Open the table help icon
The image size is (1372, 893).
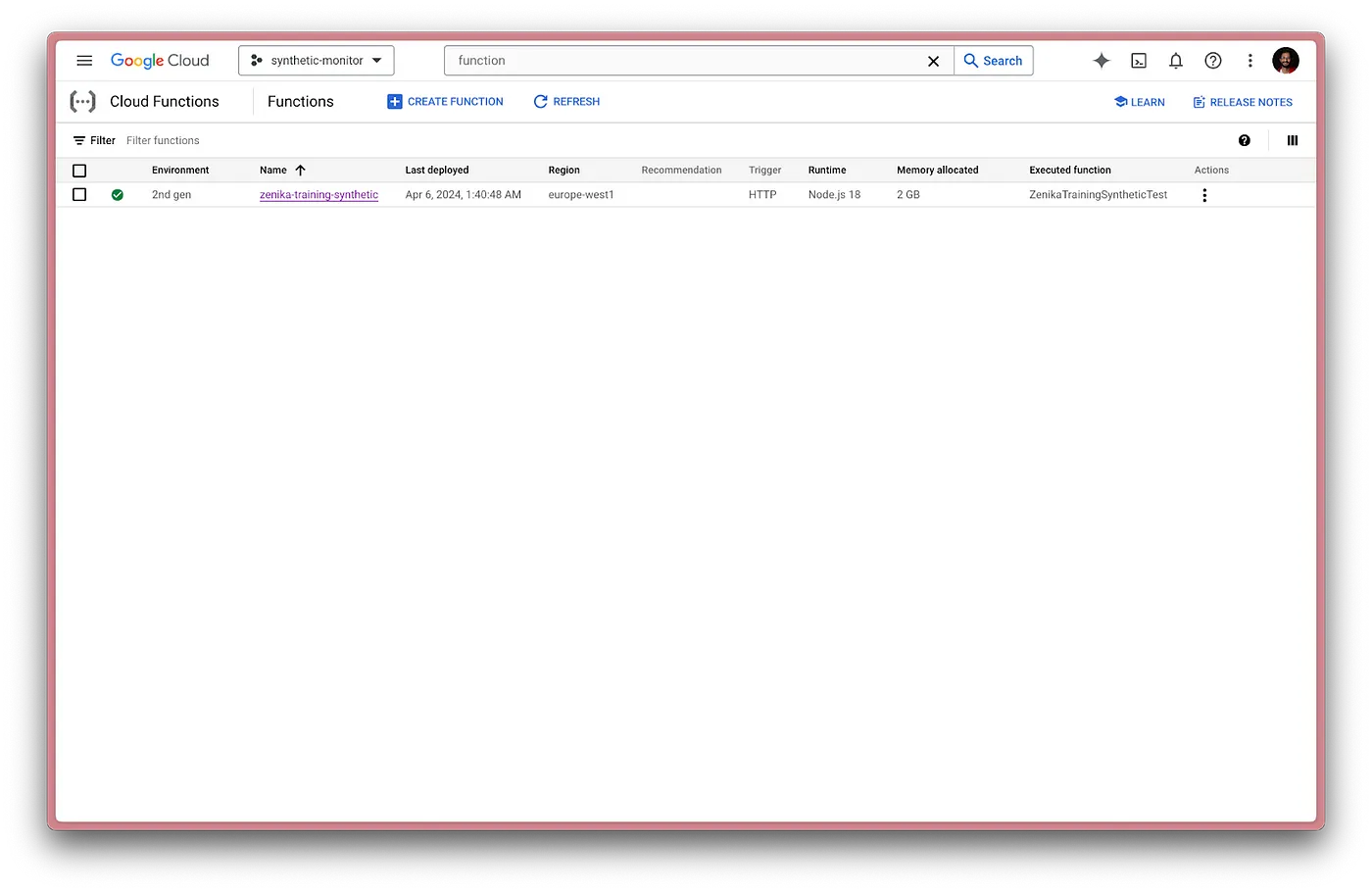(x=1245, y=141)
